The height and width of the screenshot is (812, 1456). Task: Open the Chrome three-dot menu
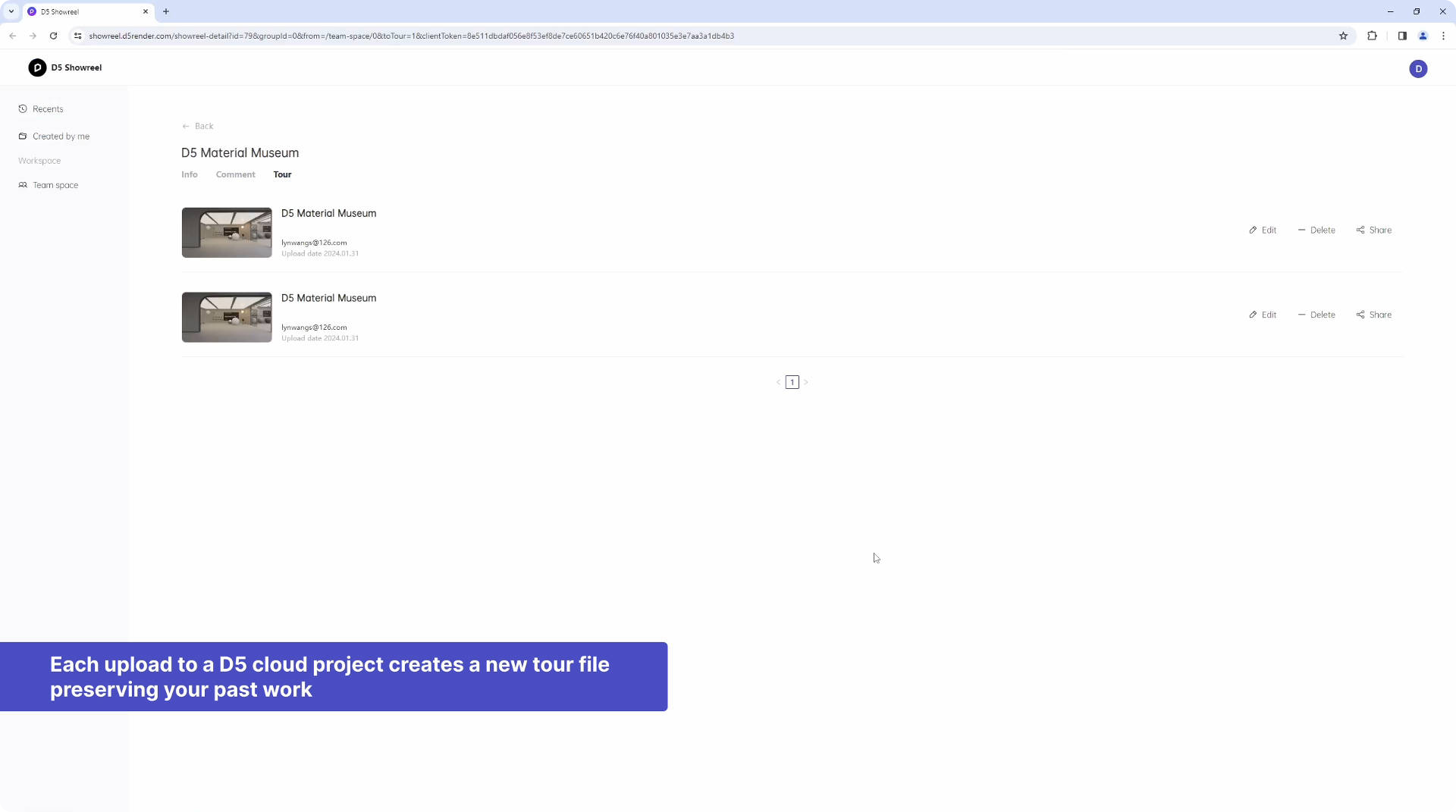pyautogui.click(x=1443, y=36)
